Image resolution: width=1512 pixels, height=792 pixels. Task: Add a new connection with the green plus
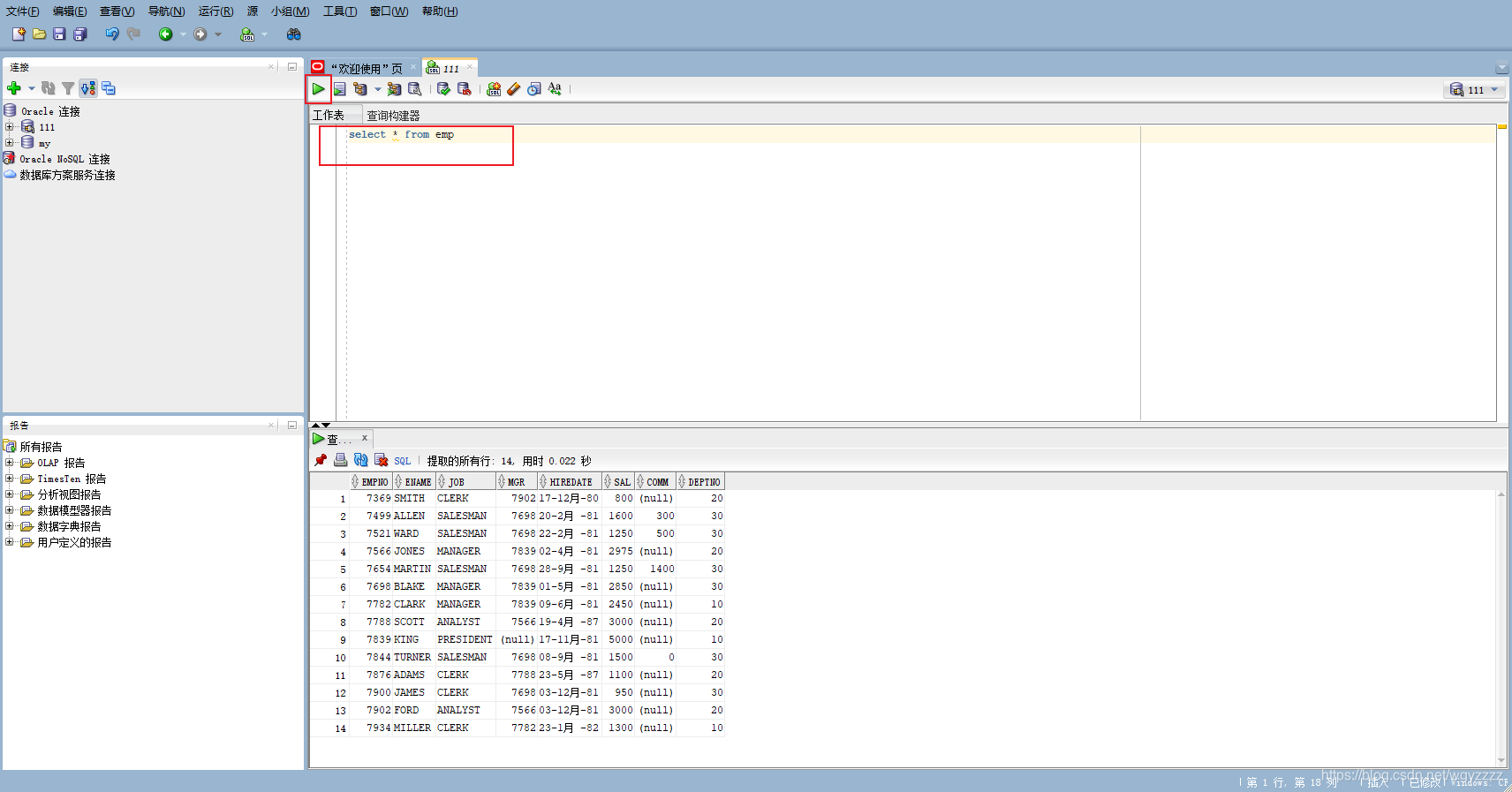click(x=13, y=88)
